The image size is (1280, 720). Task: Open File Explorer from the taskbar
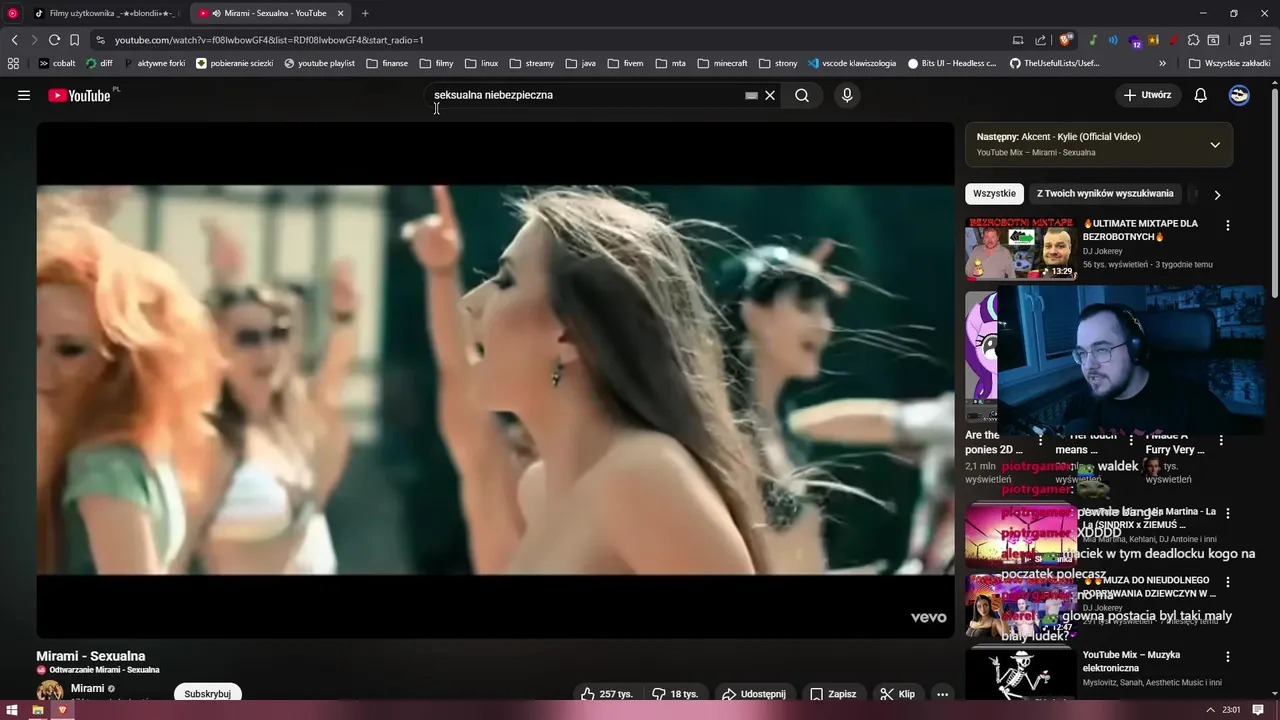(x=38, y=710)
